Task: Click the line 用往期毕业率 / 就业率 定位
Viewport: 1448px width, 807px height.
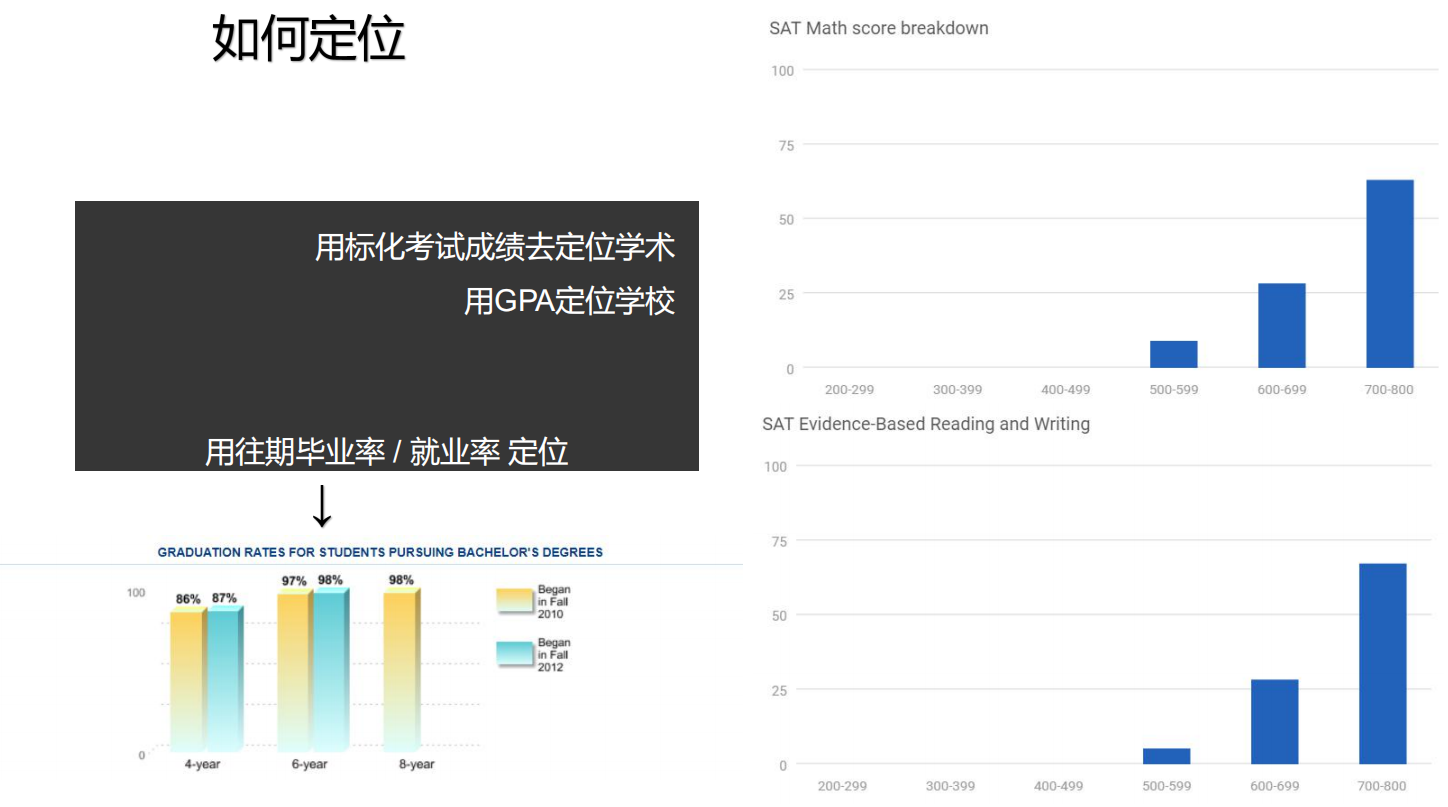Action: [386, 452]
